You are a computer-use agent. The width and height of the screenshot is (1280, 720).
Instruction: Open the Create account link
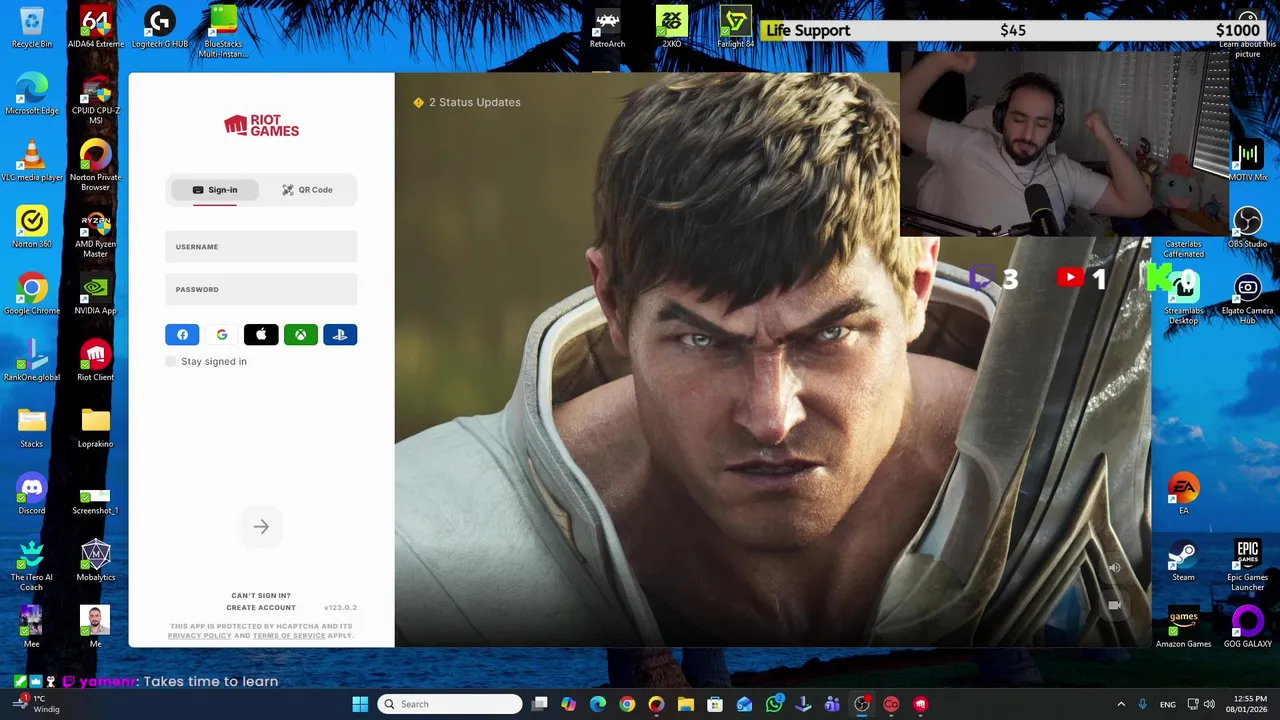[x=261, y=608]
